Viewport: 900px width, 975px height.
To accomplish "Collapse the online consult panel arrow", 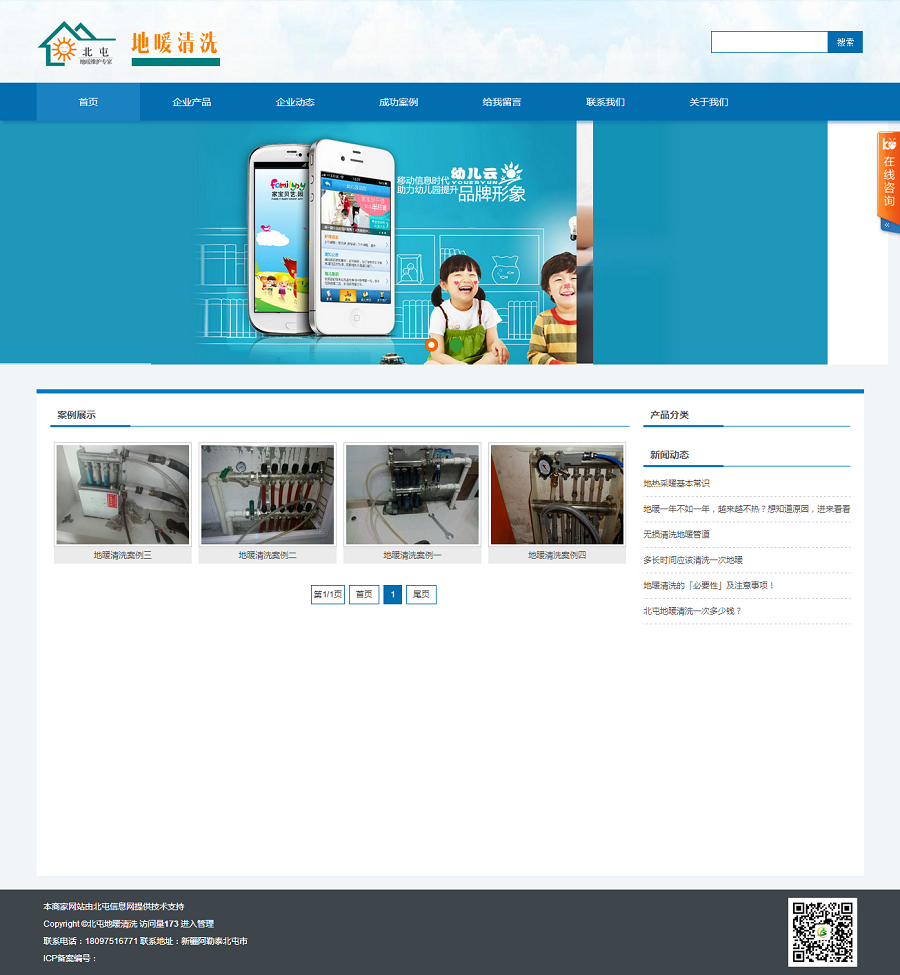I will click(886, 225).
